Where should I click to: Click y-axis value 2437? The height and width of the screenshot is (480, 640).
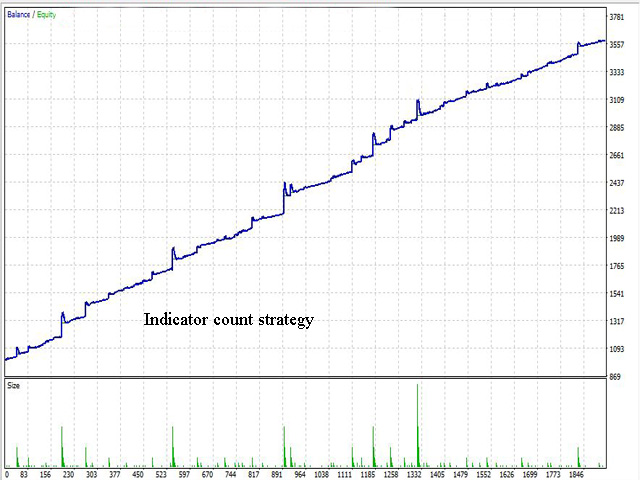617,183
